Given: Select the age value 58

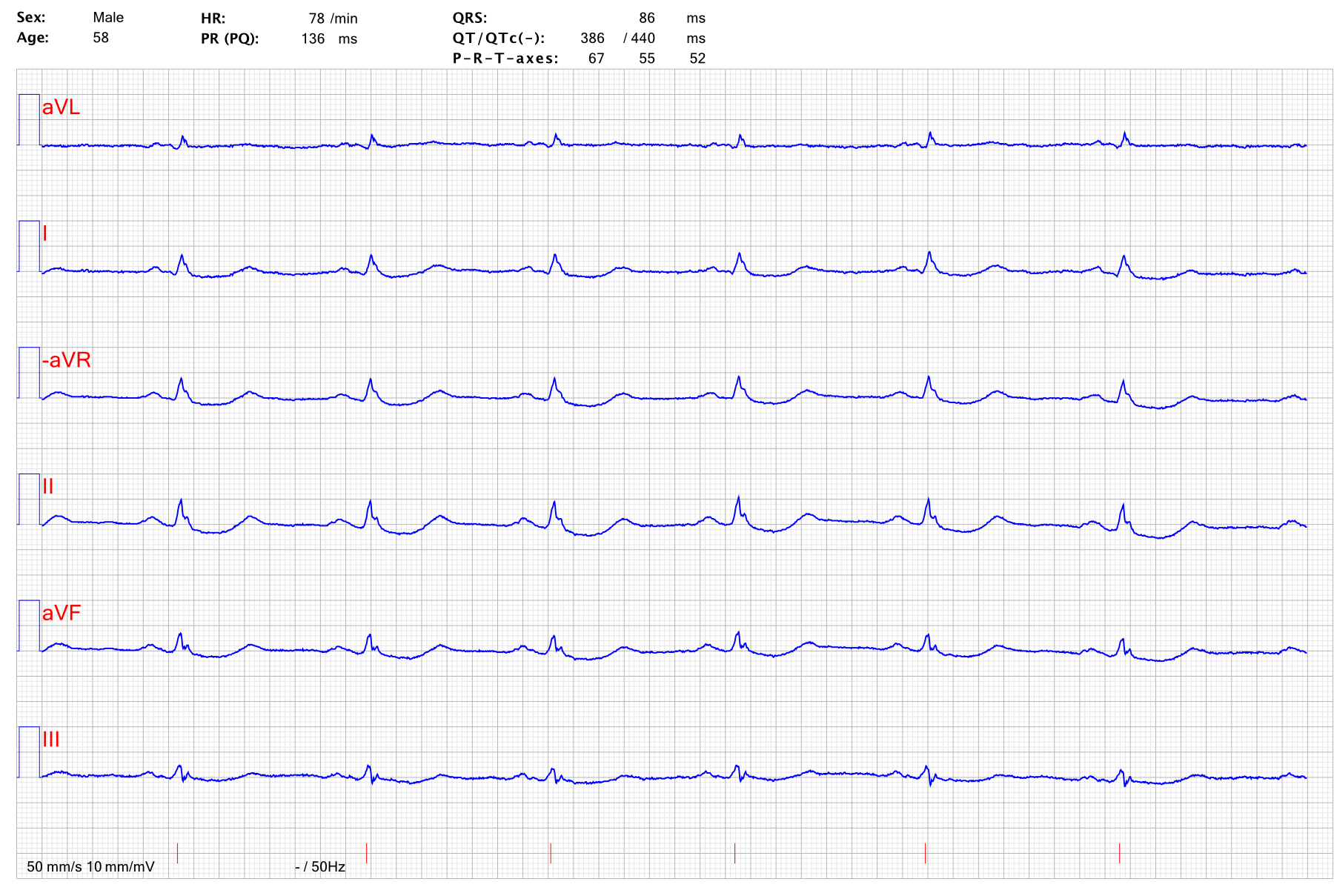Looking at the screenshot, I should [101, 38].
